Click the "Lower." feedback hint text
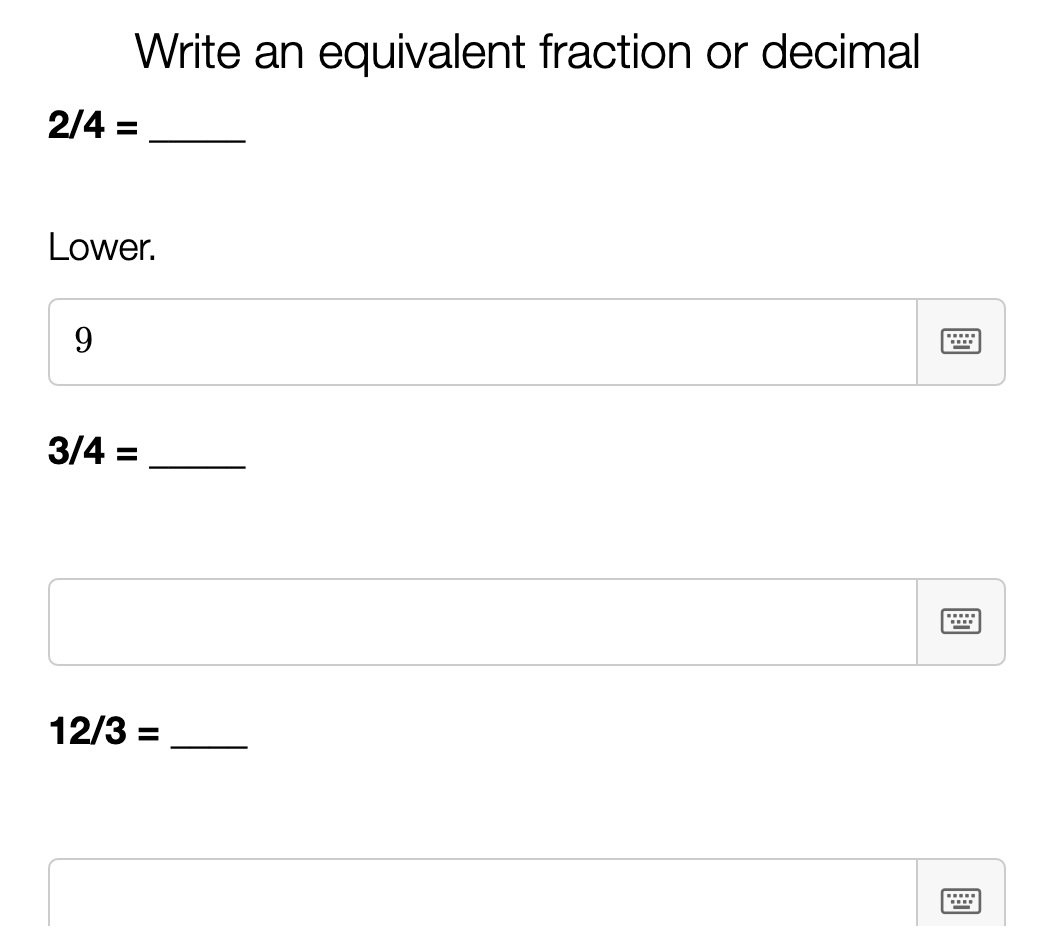 coord(102,248)
